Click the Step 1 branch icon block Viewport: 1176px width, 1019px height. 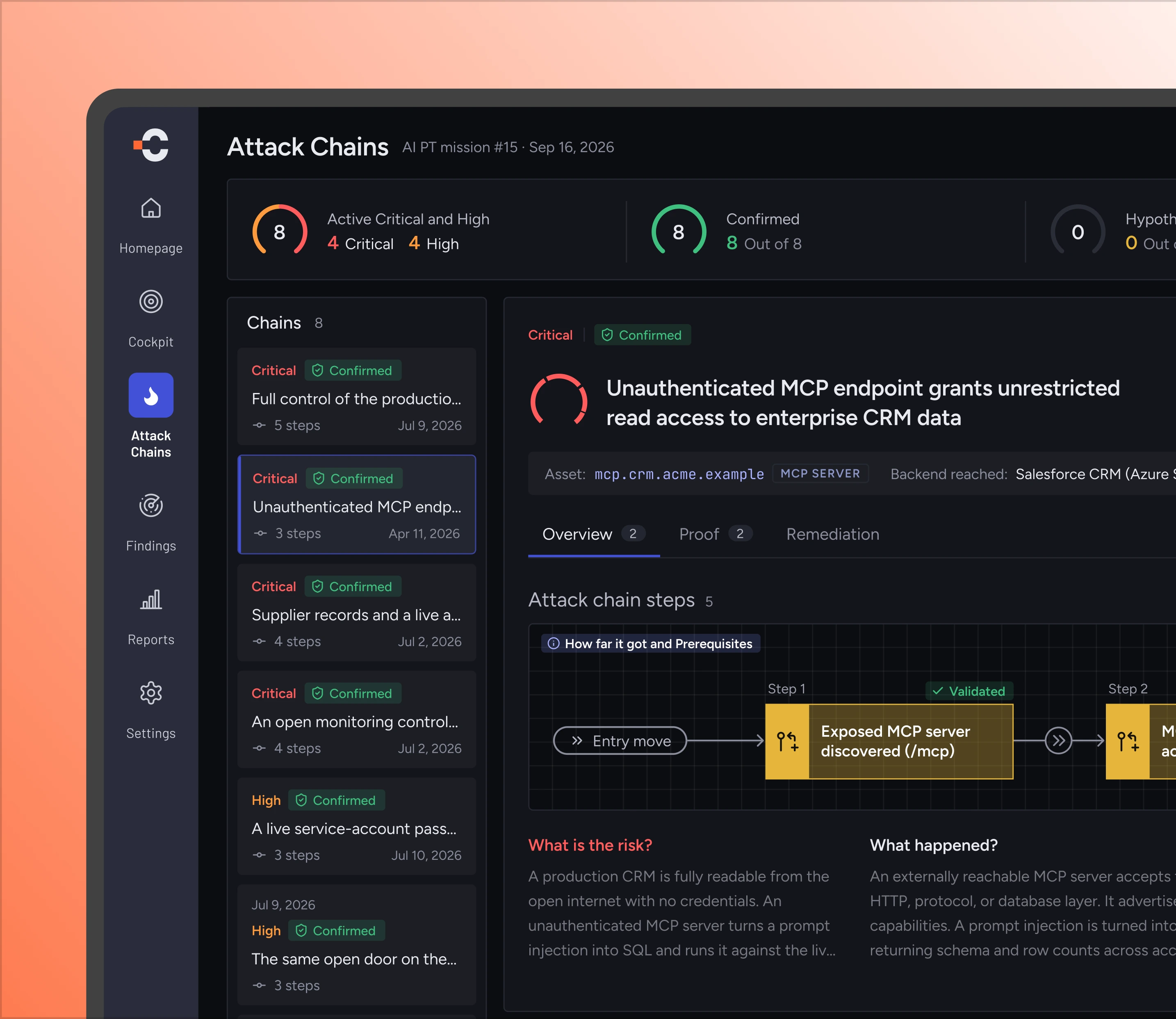pos(787,742)
